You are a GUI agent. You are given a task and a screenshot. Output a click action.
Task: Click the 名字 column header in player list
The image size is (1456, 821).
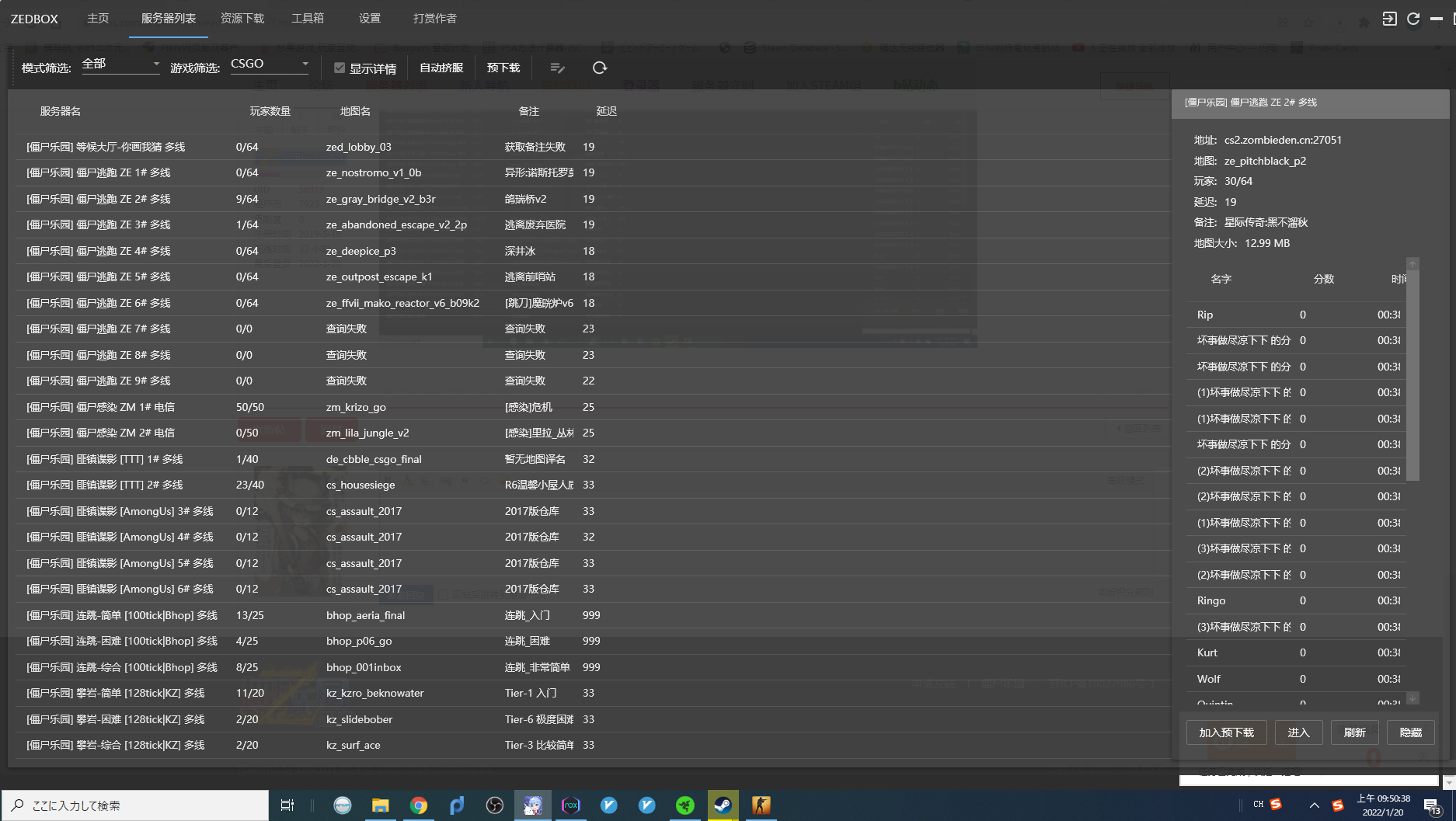(1221, 279)
